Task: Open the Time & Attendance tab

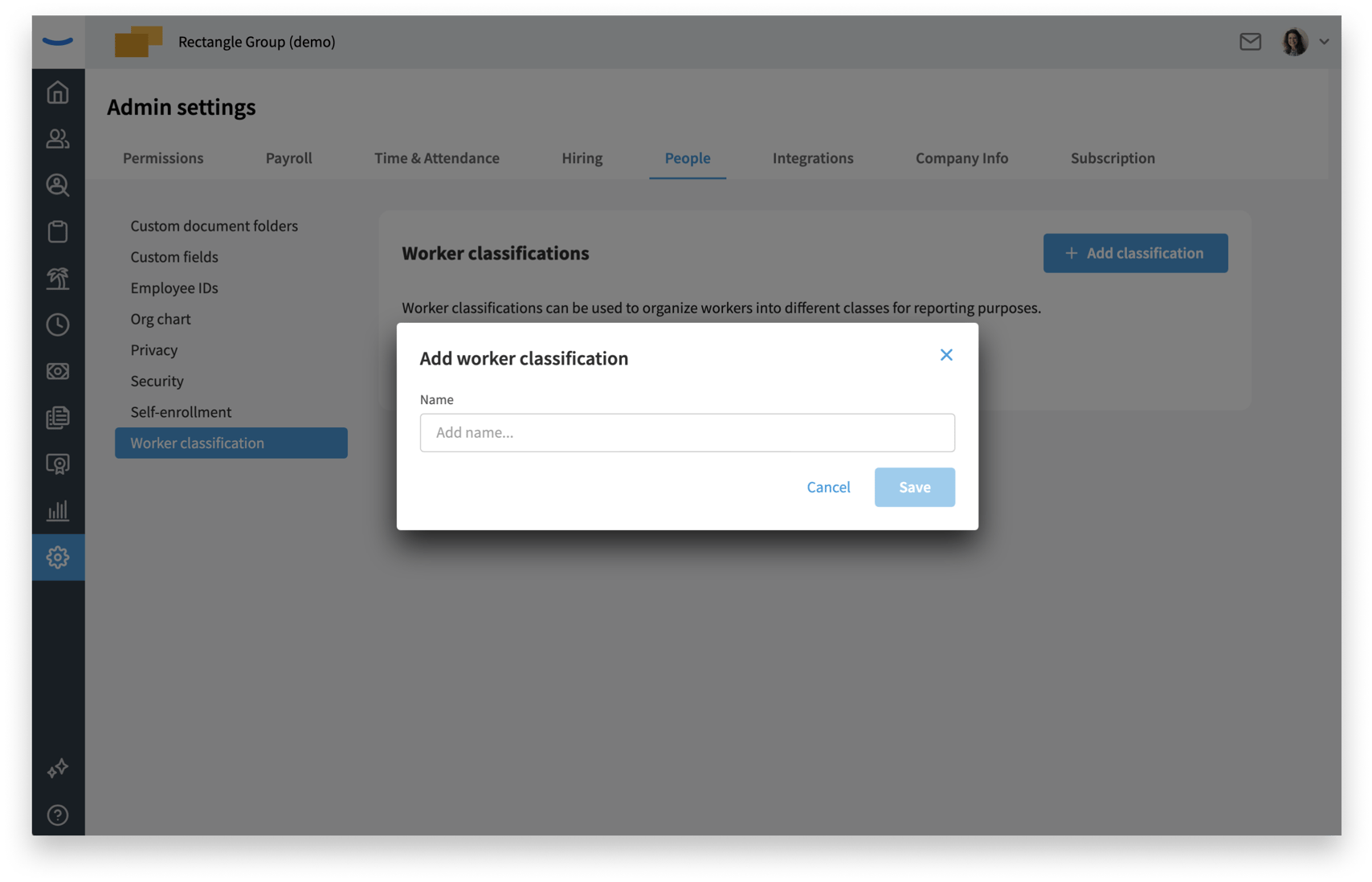Action: pos(437,158)
